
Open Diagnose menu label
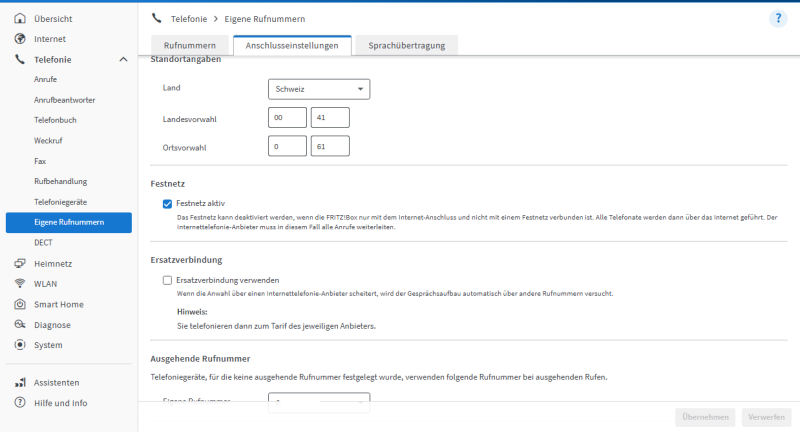(52, 325)
